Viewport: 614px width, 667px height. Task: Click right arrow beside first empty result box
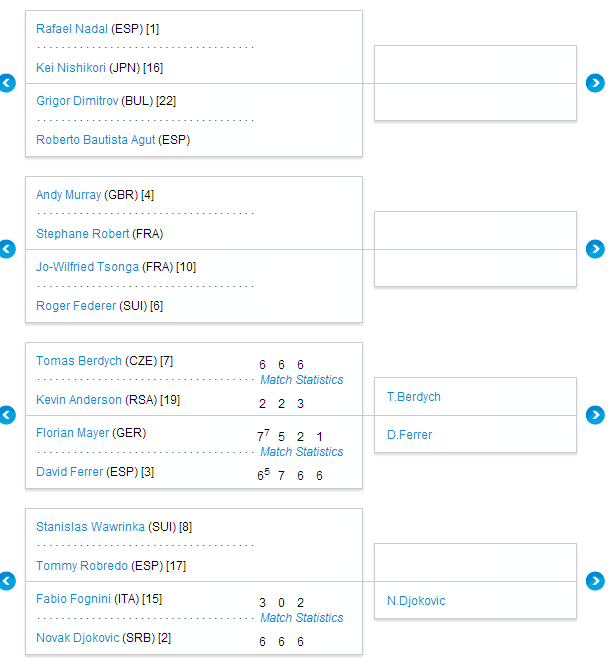594,83
